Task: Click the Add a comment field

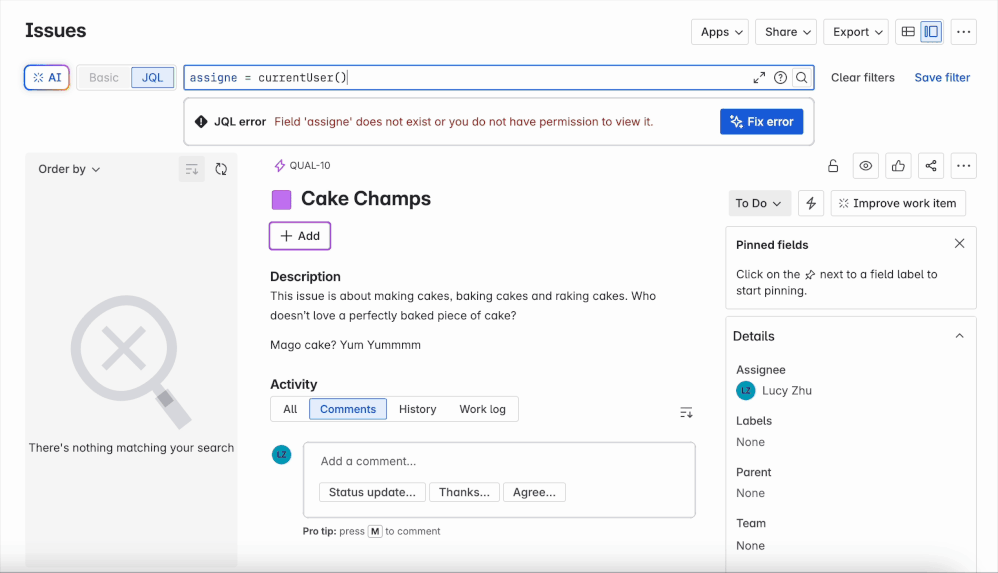Action: pyautogui.click(x=498, y=461)
